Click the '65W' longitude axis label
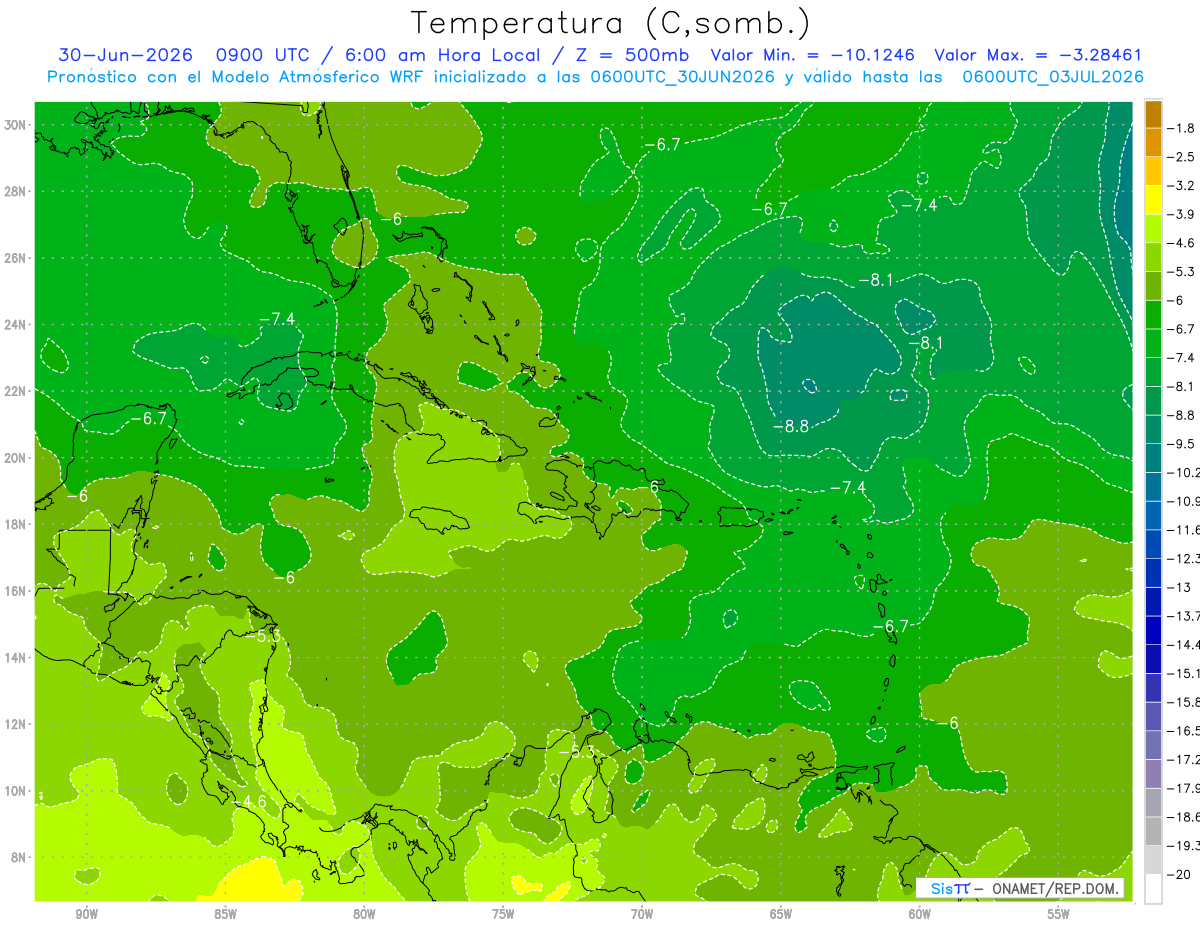This screenshot has height=927, width=1200. (781, 914)
